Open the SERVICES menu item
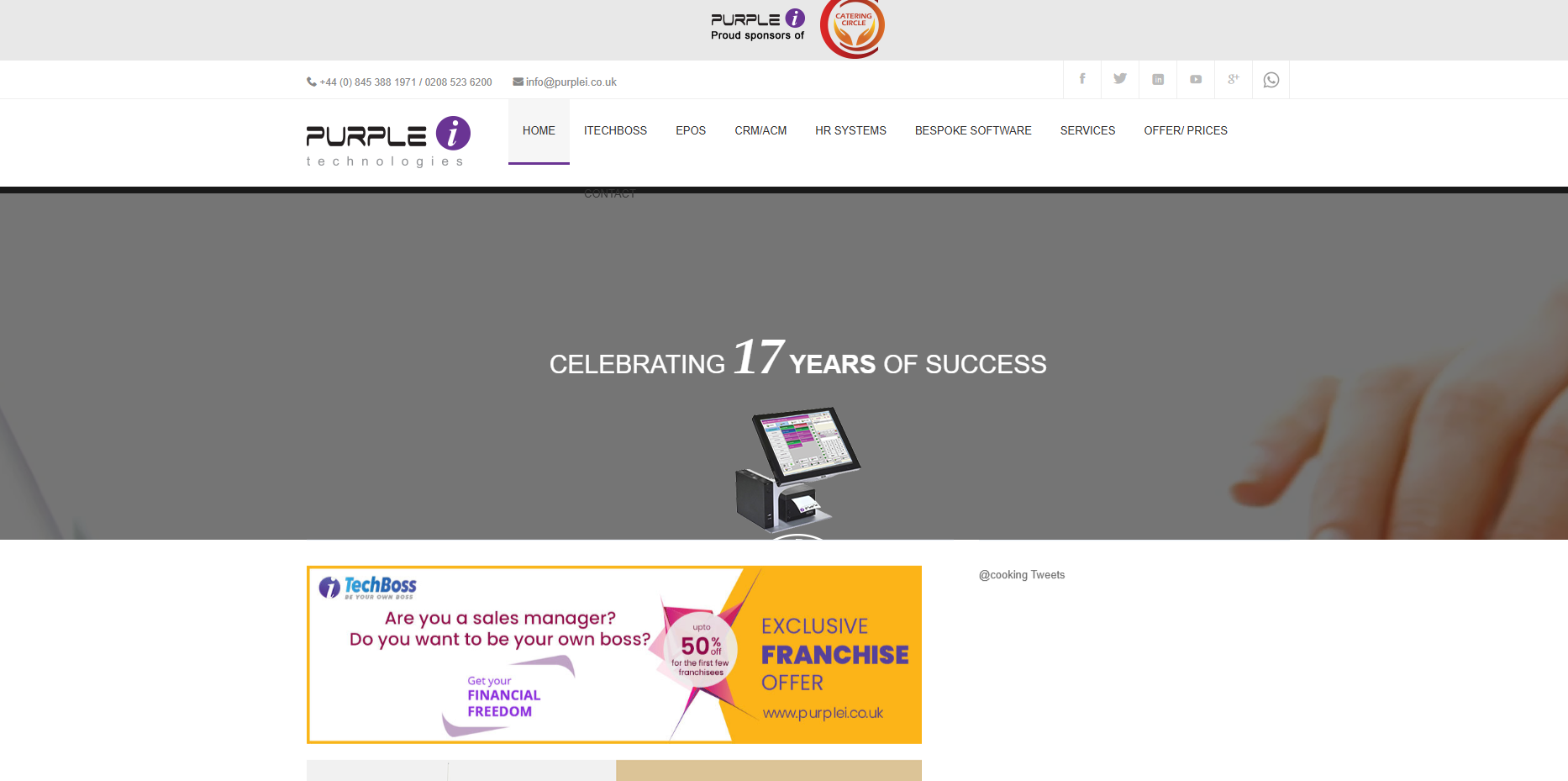 pos(1087,131)
